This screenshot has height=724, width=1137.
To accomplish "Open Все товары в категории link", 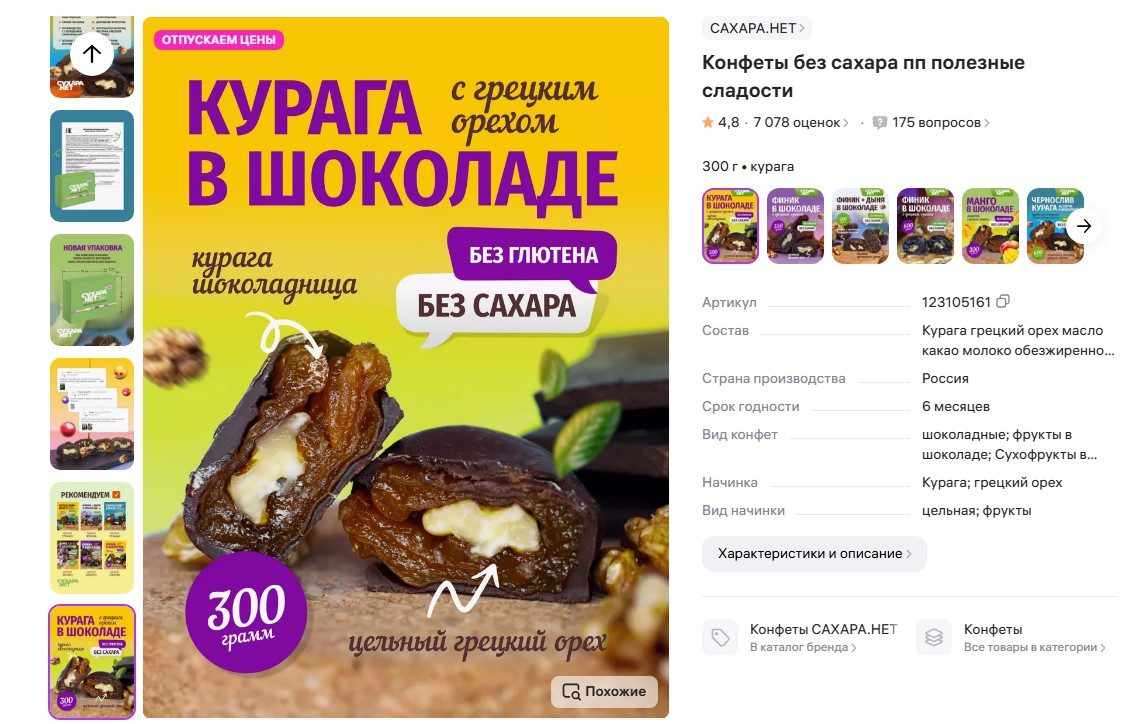I will 1034,647.
